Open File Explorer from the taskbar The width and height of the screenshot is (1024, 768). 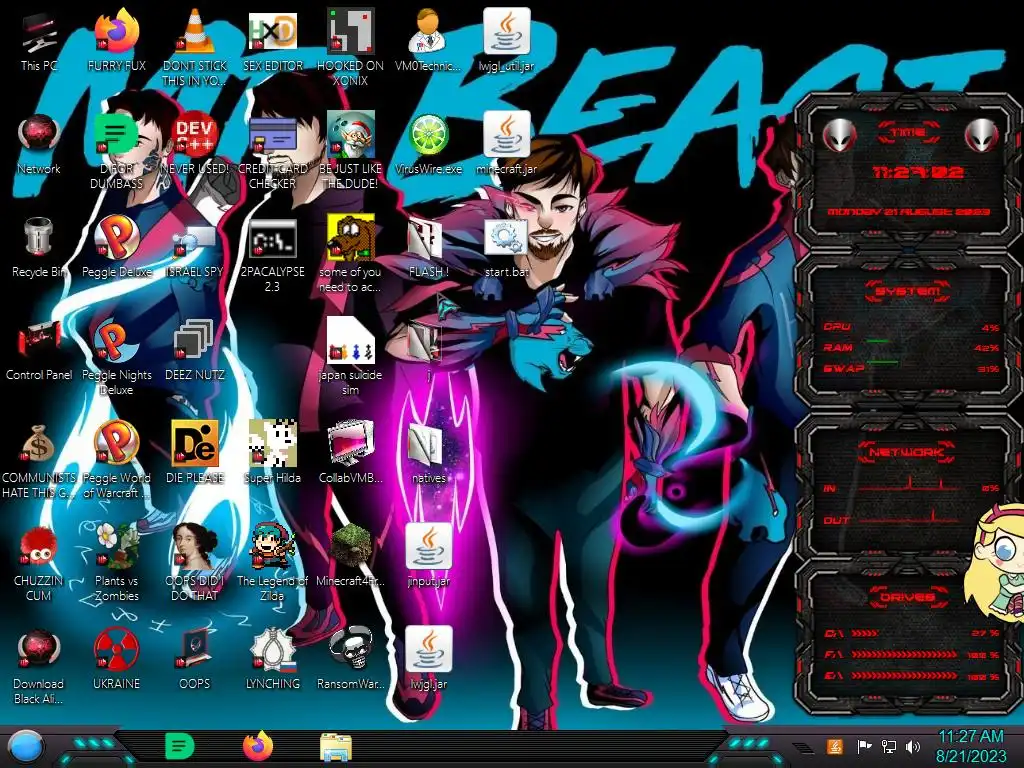(336, 747)
